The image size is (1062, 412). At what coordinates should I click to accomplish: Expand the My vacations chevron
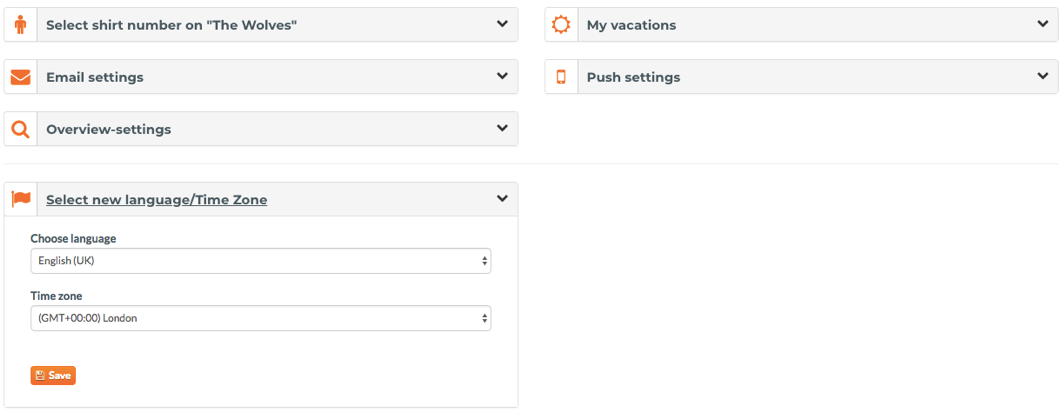point(1042,24)
